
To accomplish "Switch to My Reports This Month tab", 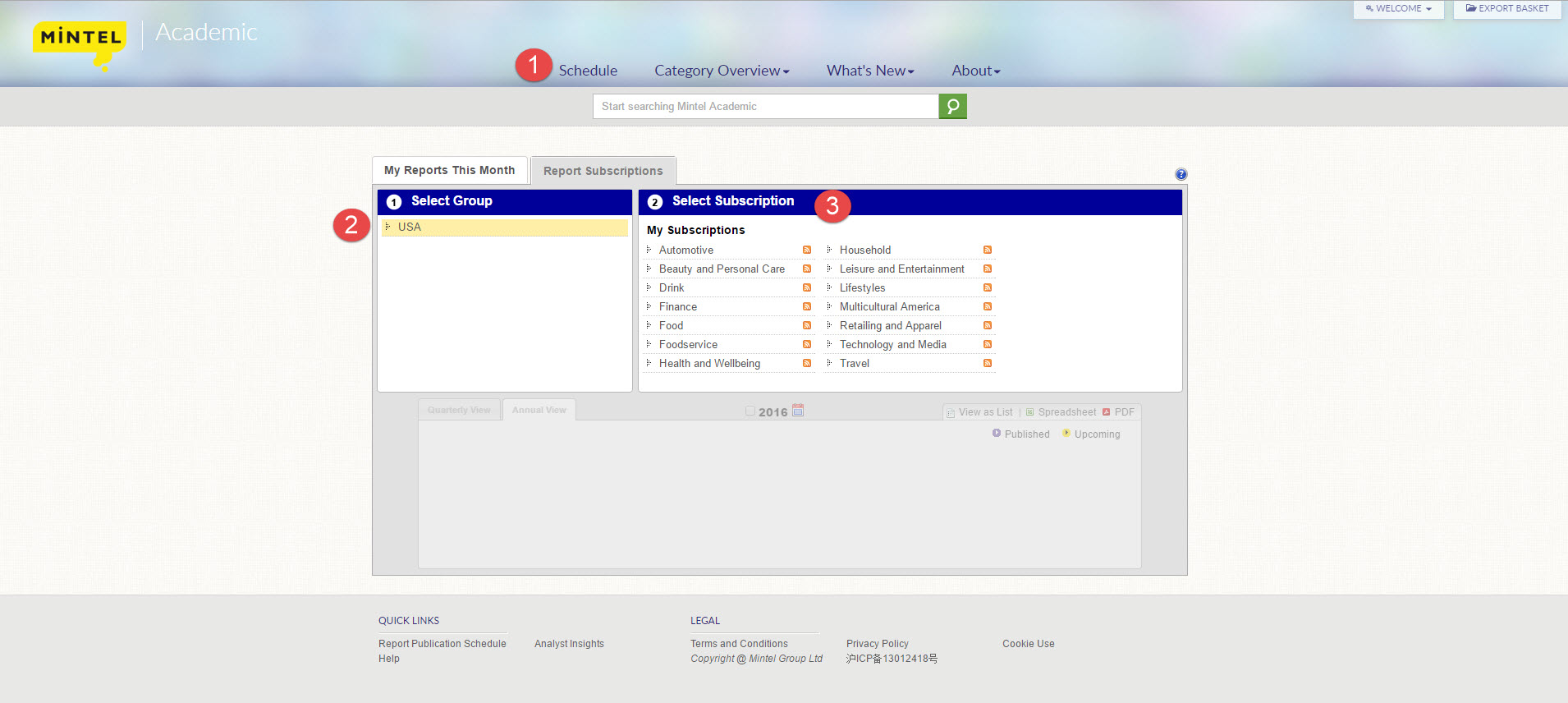I will (450, 170).
